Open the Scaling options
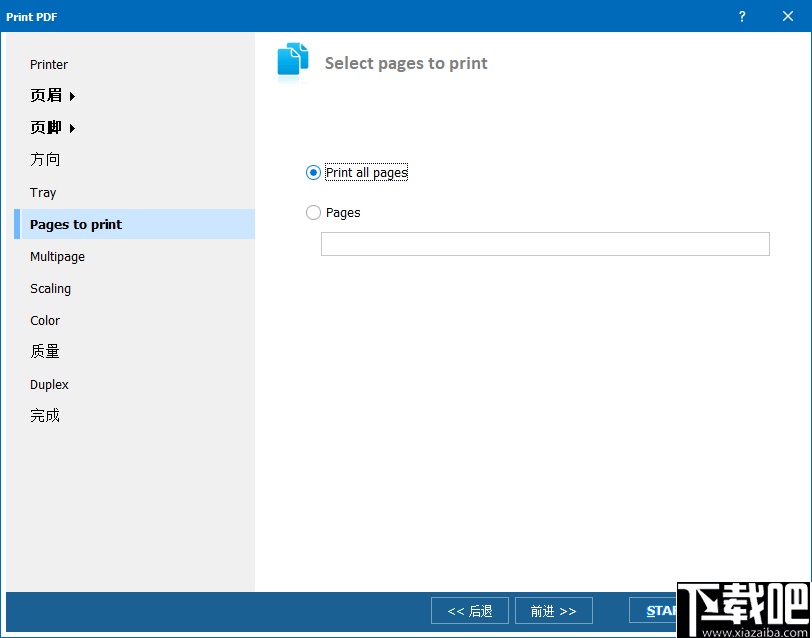Screen dimensions: 812x638 [x=50, y=288]
